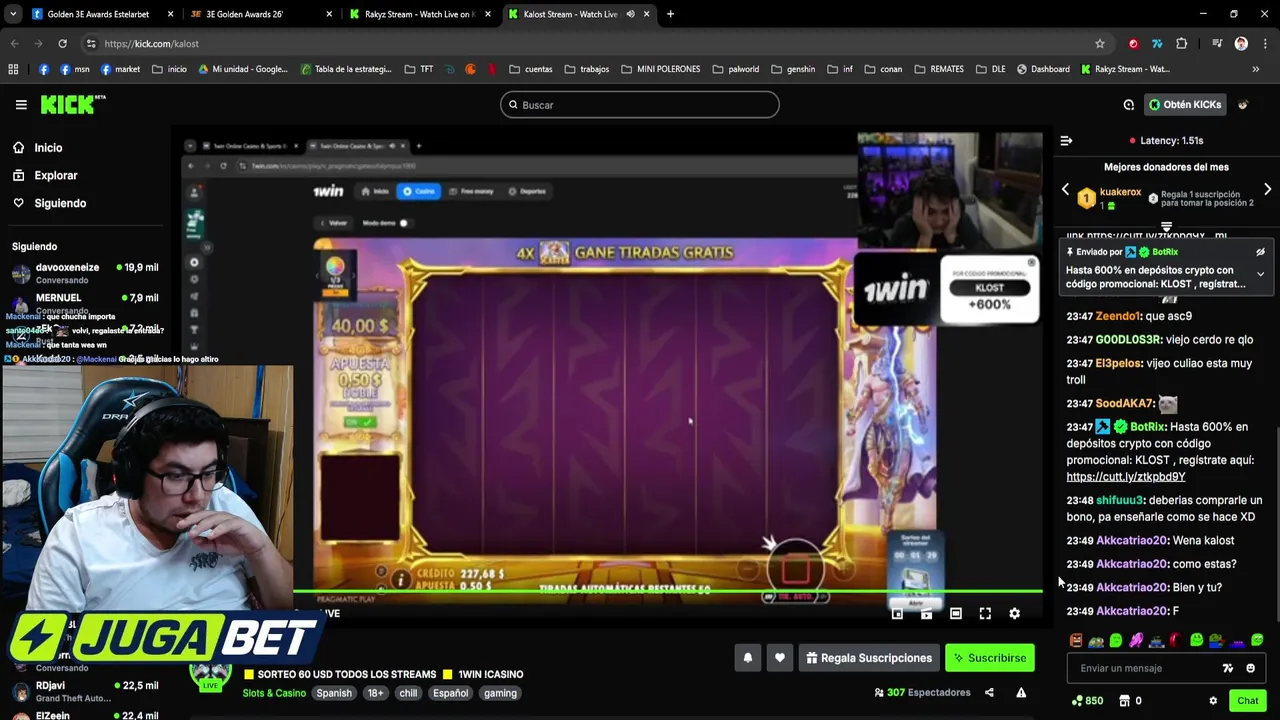Click username Zeendo1 in chat
Viewport: 1280px width, 720px height.
coord(1118,316)
